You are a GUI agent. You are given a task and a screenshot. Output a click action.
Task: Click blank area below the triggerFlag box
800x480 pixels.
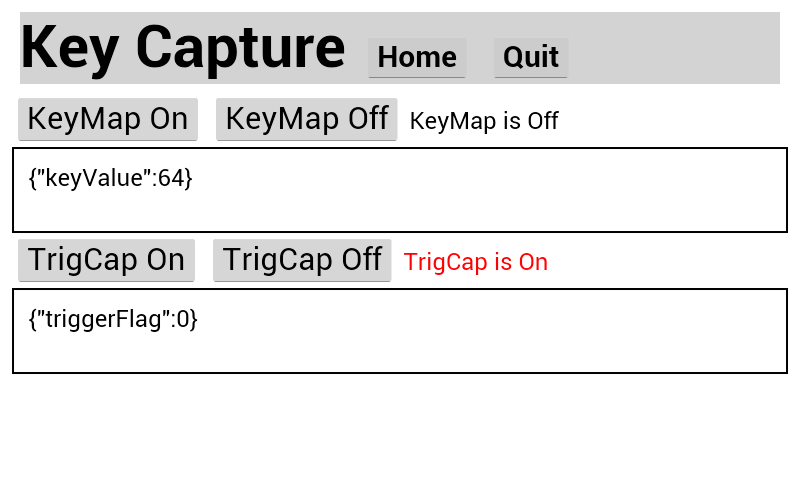(400, 425)
